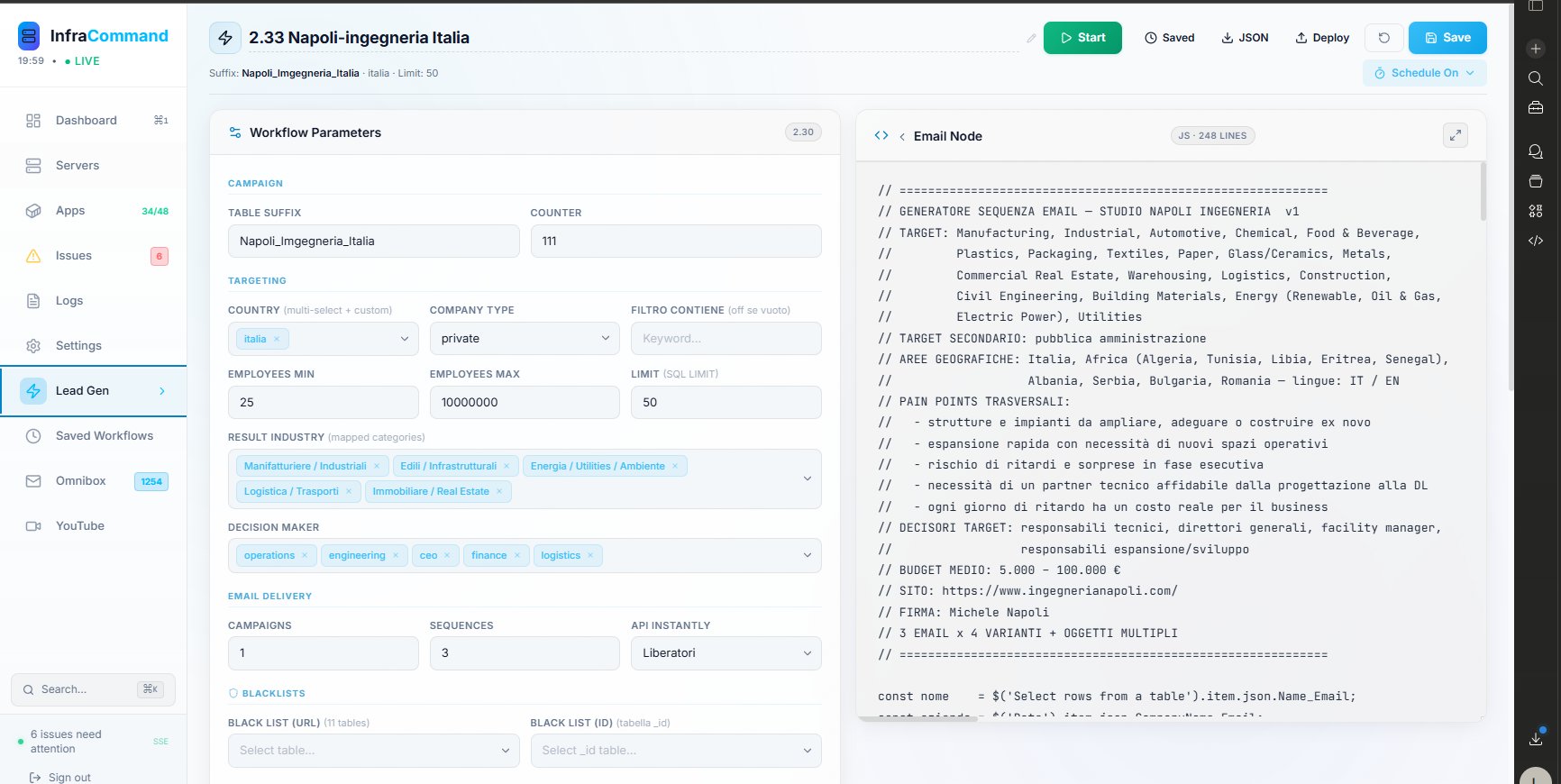Click the code editor vertical scrollbar
1561x784 pixels.
1483,191
